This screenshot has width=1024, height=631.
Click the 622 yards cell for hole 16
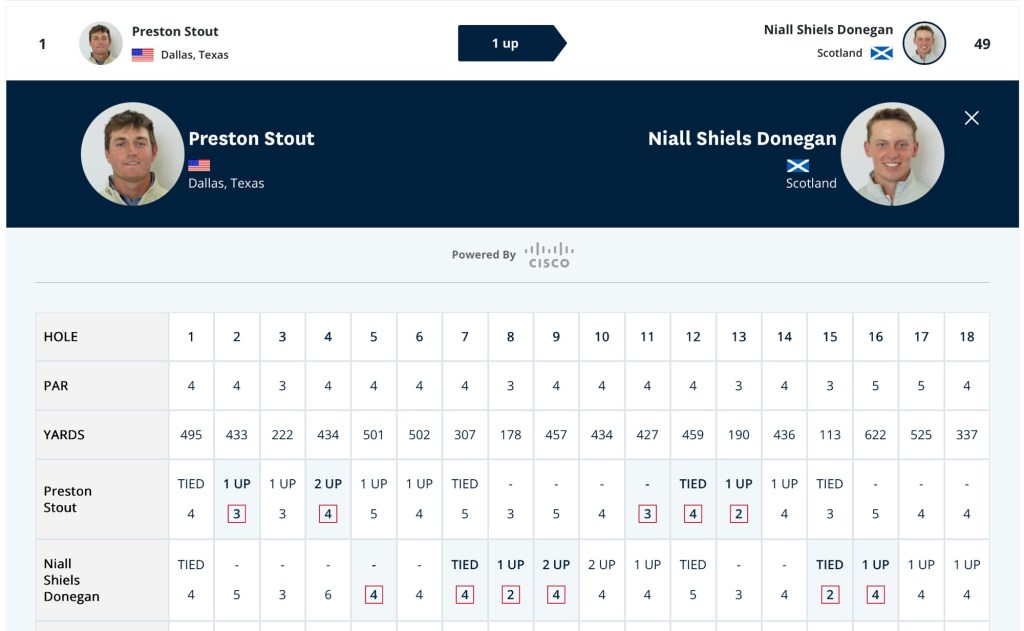point(875,435)
